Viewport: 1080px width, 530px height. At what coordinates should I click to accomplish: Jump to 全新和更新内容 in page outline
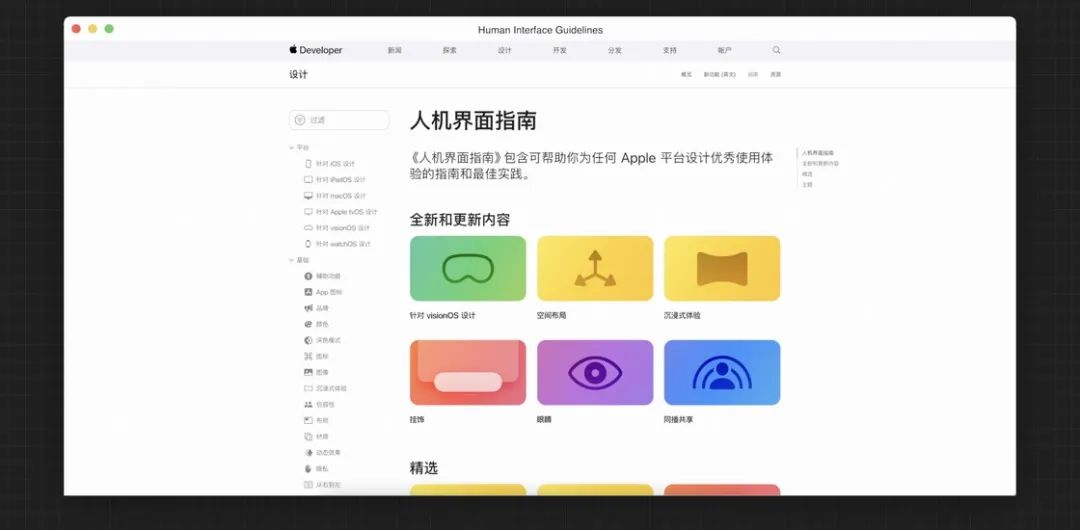(820, 163)
